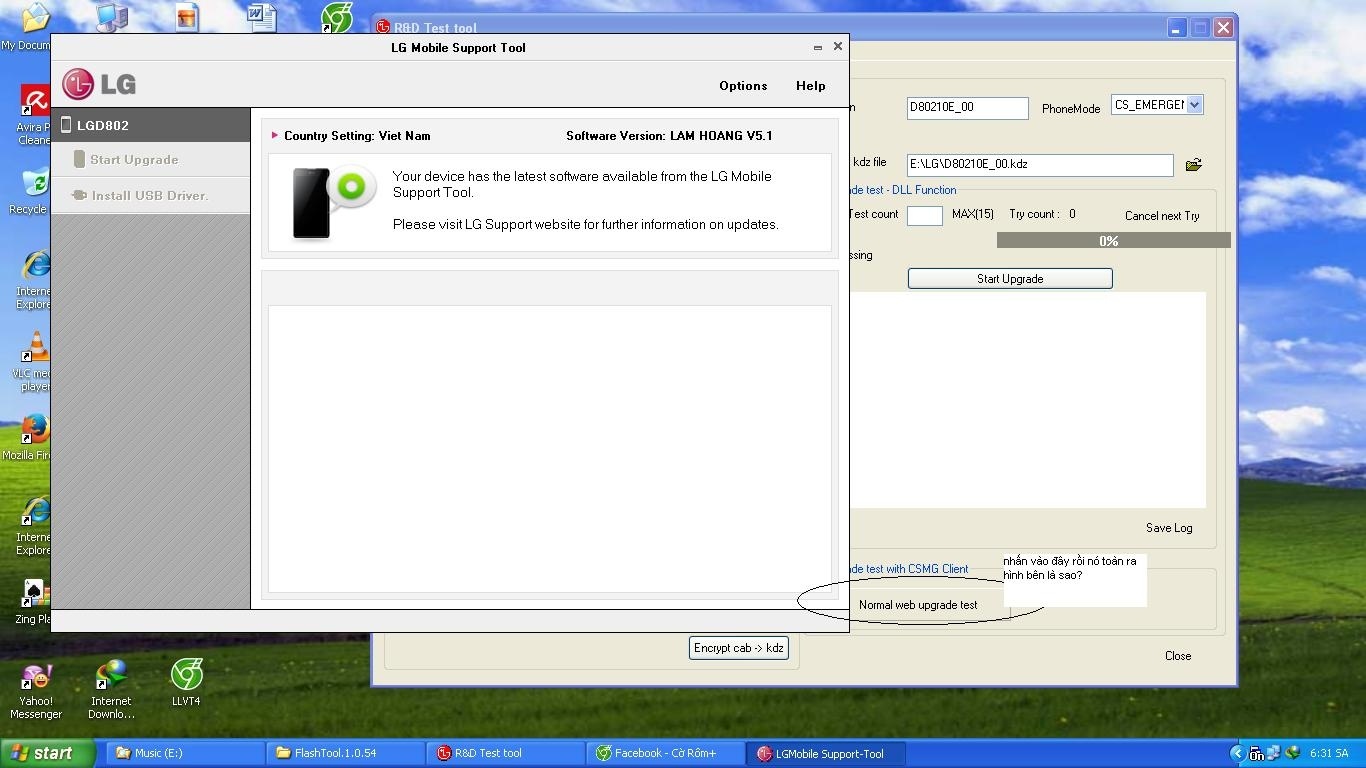Launch Internet Download Manager desktop shortcut
Viewport: 1366px width, 768px height.
(111, 677)
